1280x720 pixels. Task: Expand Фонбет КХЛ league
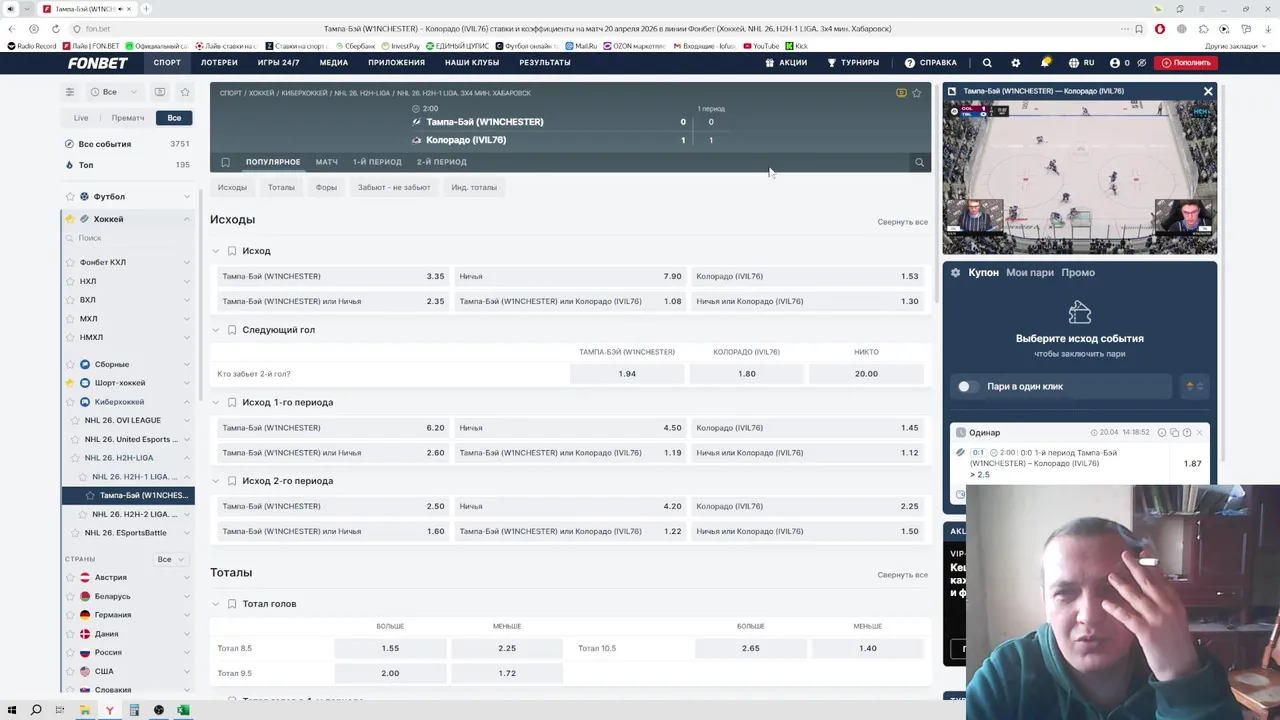click(x=186, y=262)
